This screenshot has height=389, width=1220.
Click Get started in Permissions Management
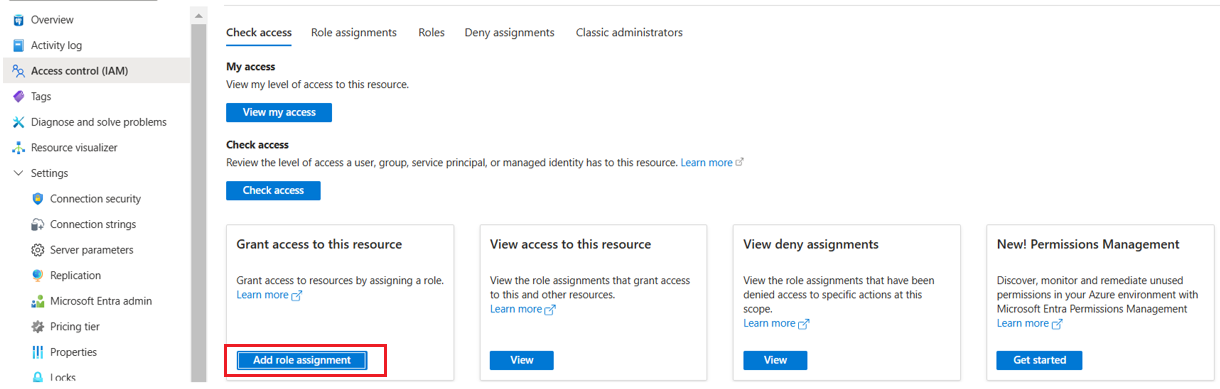coord(1039,361)
